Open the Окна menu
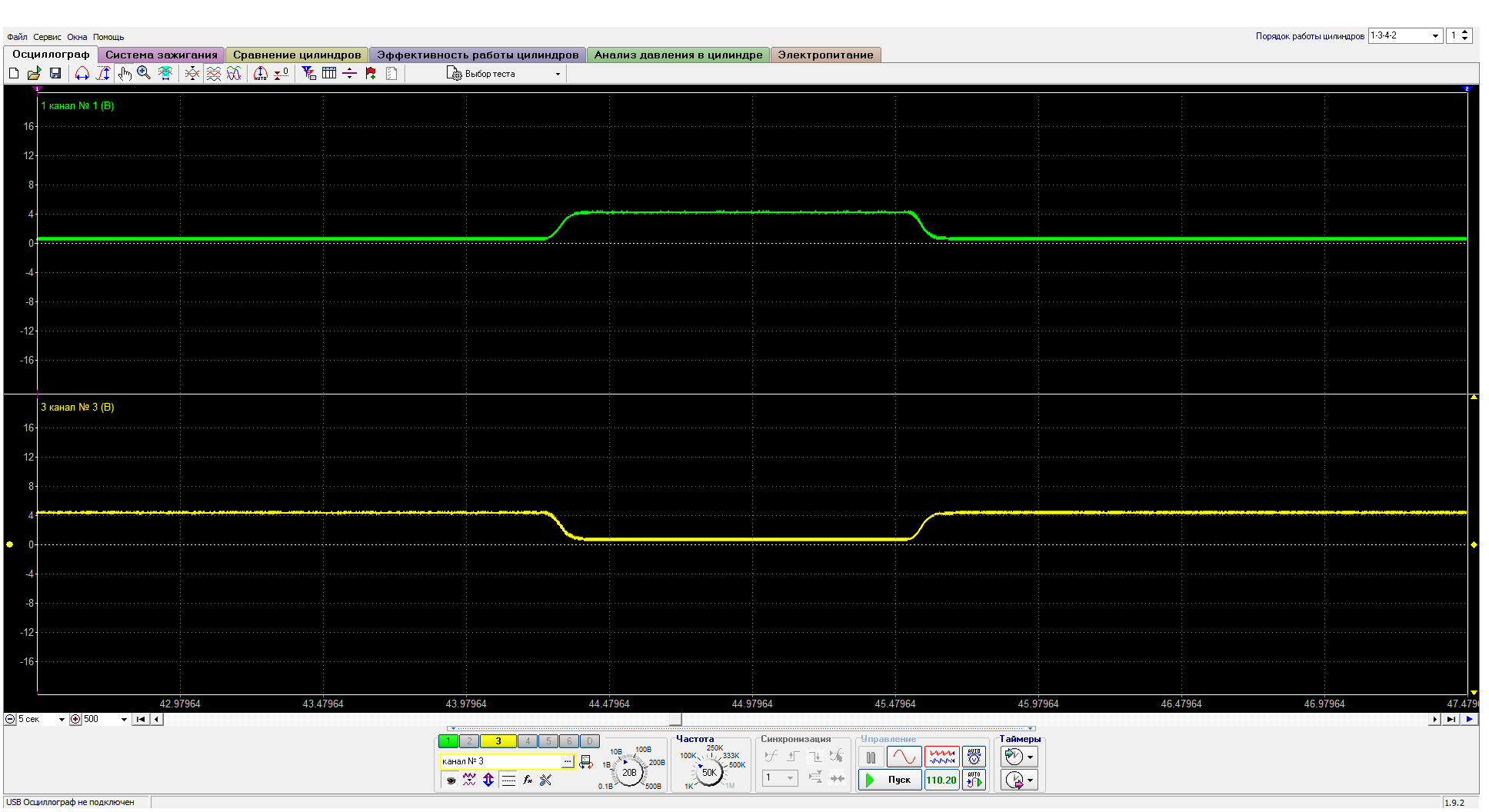1489x812 pixels. [77, 37]
